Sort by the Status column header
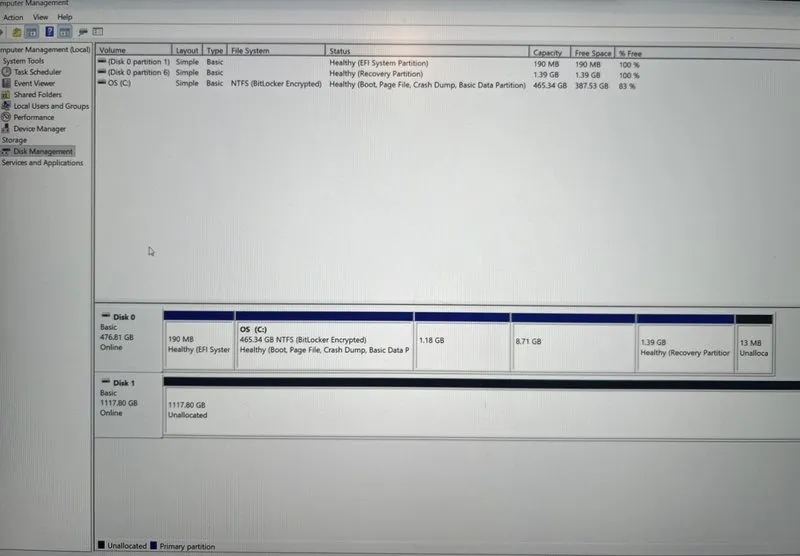 click(x=427, y=51)
